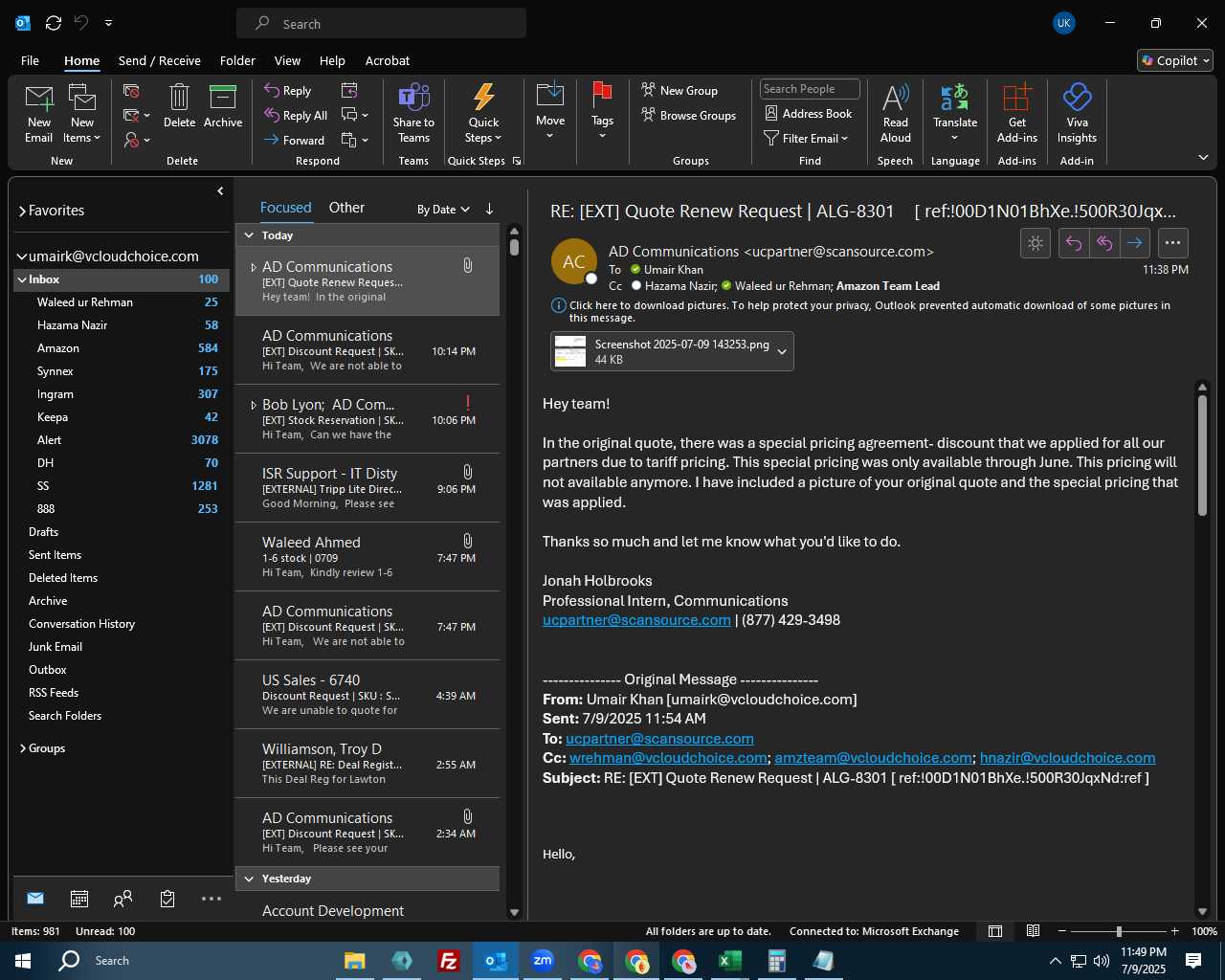Collapse the Today group header

coord(249,235)
